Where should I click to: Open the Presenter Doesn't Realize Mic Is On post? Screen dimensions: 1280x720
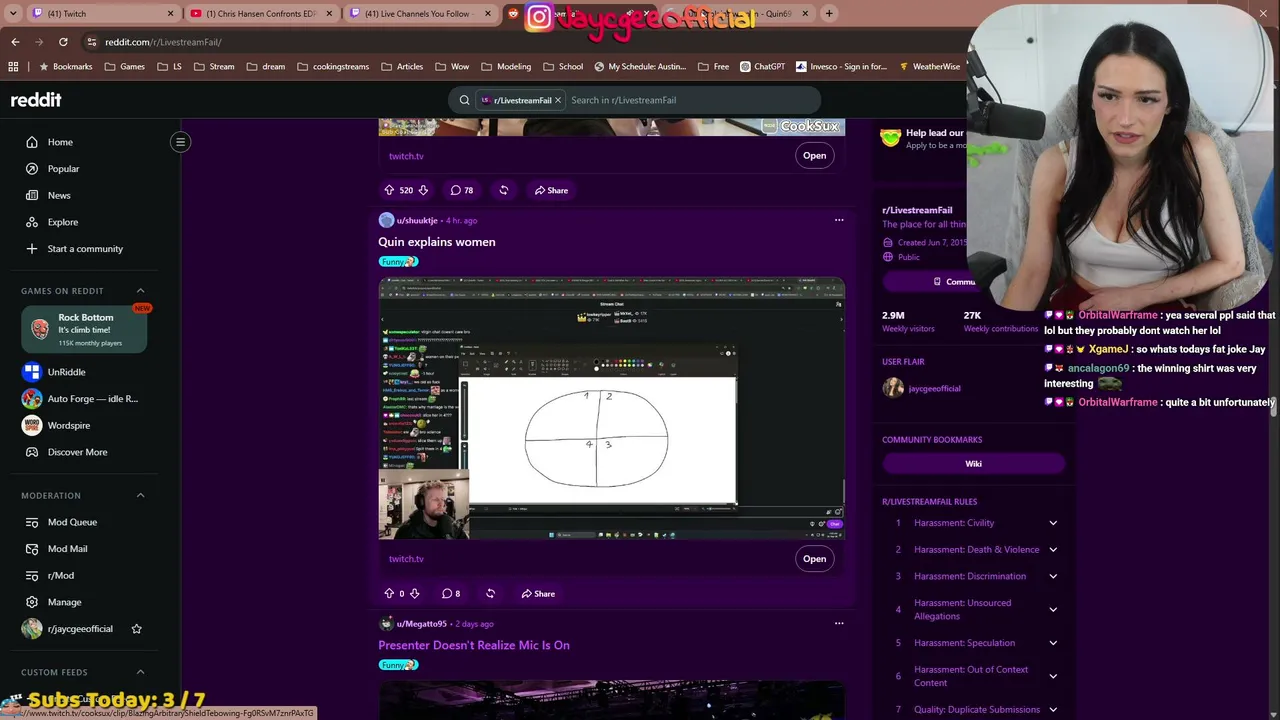click(474, 645)
